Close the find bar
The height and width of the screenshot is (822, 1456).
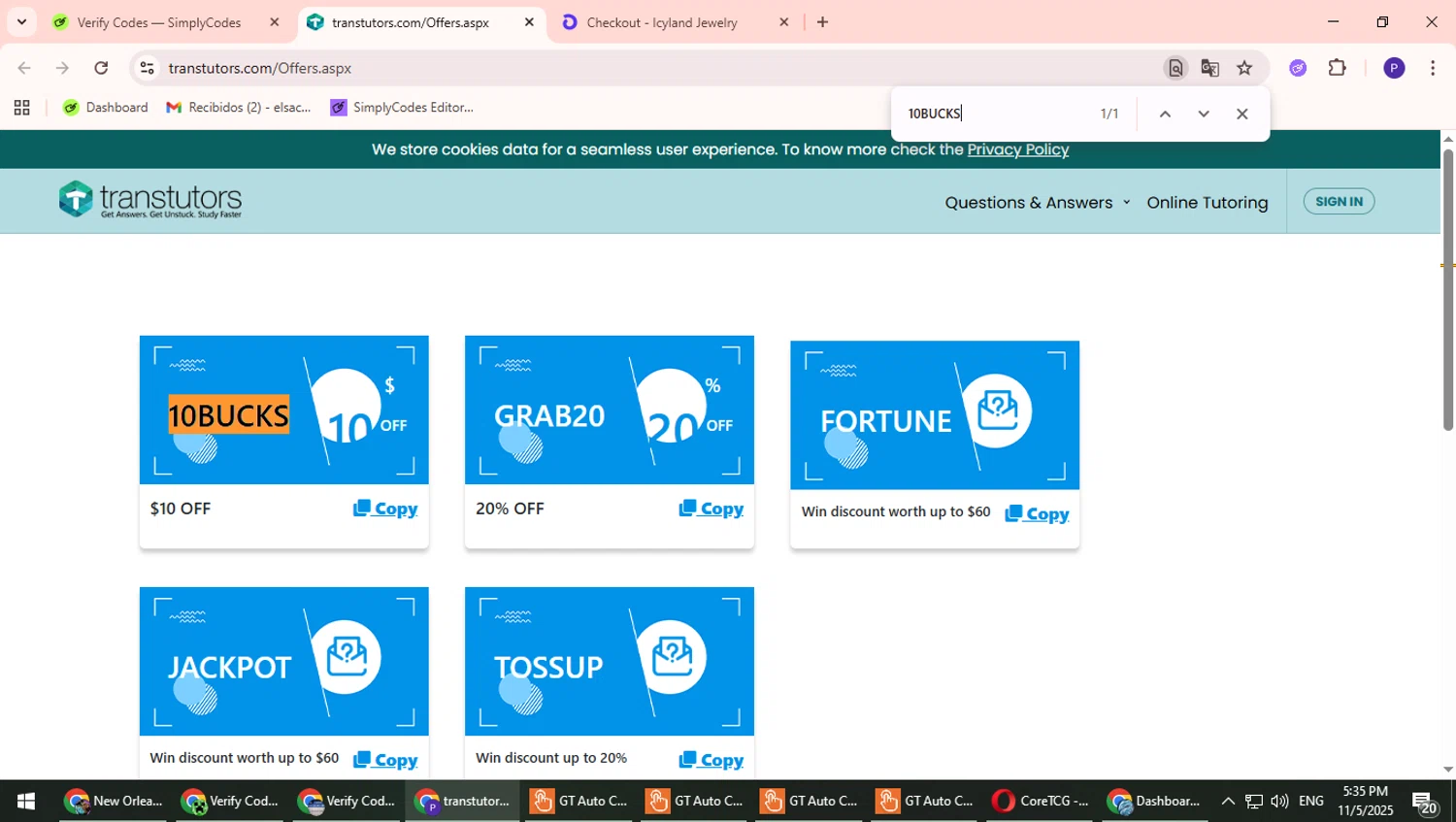[x=1241, y=115]
